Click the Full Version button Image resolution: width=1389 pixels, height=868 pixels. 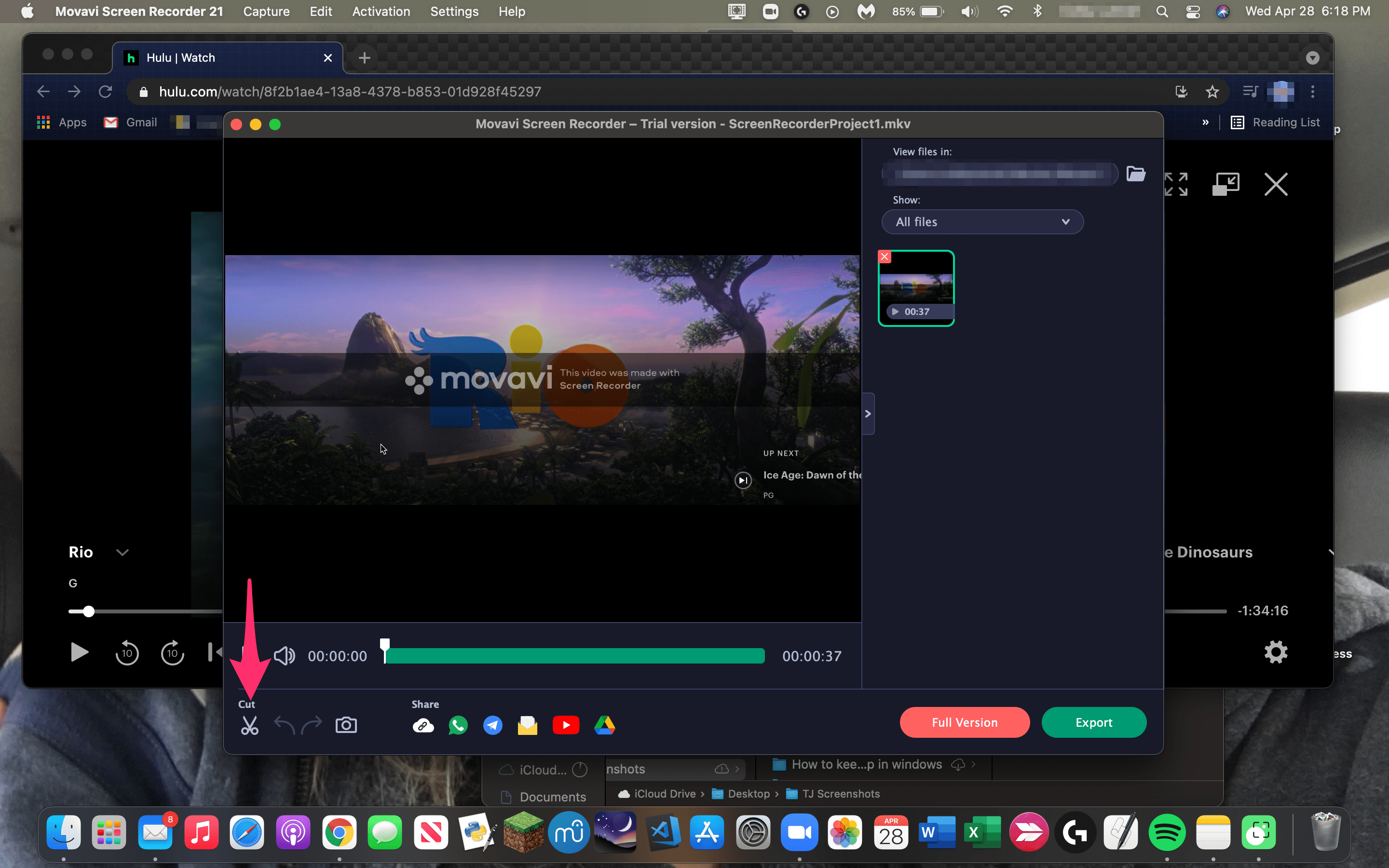click(964, 722)
